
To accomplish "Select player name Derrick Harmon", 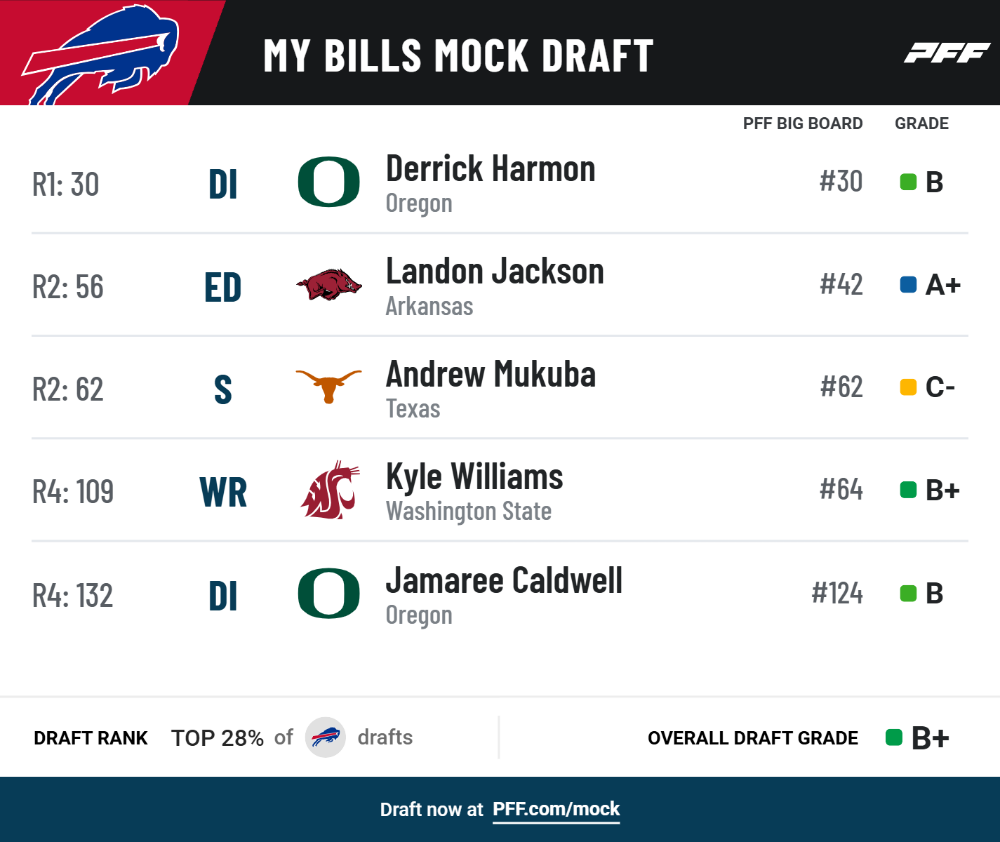I will (x=490, y=169).
